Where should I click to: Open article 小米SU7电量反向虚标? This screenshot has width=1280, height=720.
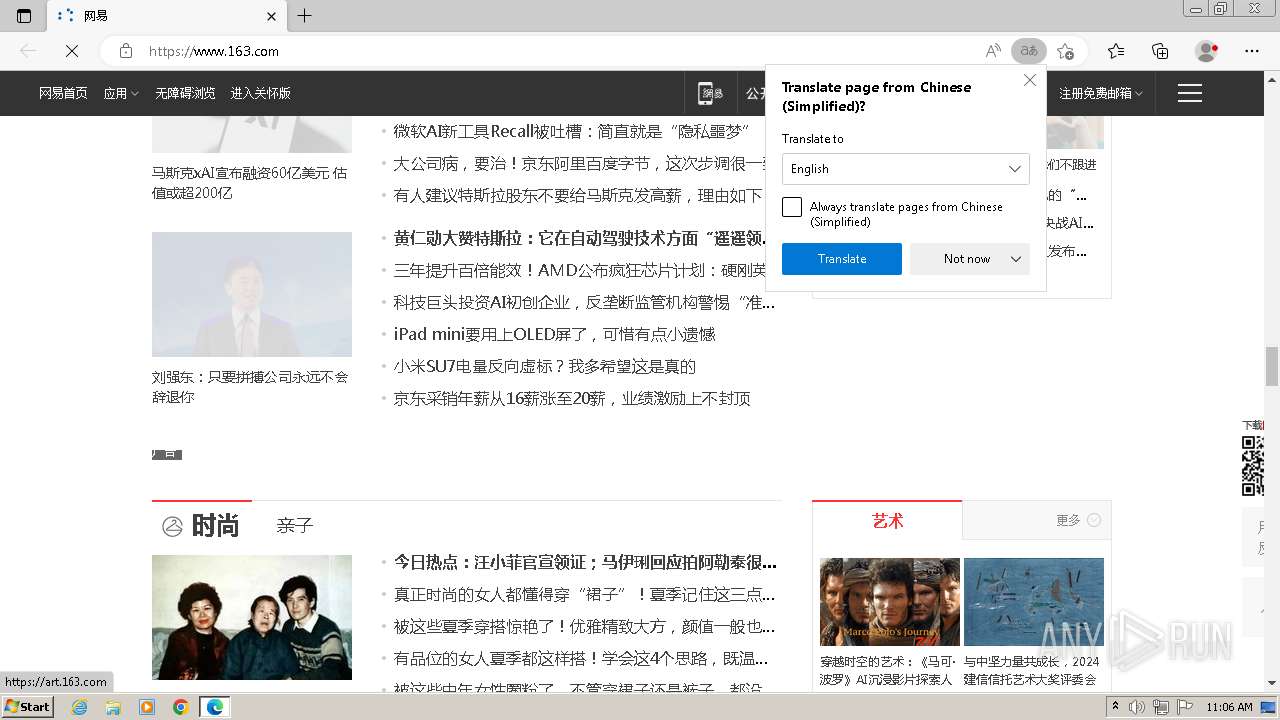pos(544,366)
